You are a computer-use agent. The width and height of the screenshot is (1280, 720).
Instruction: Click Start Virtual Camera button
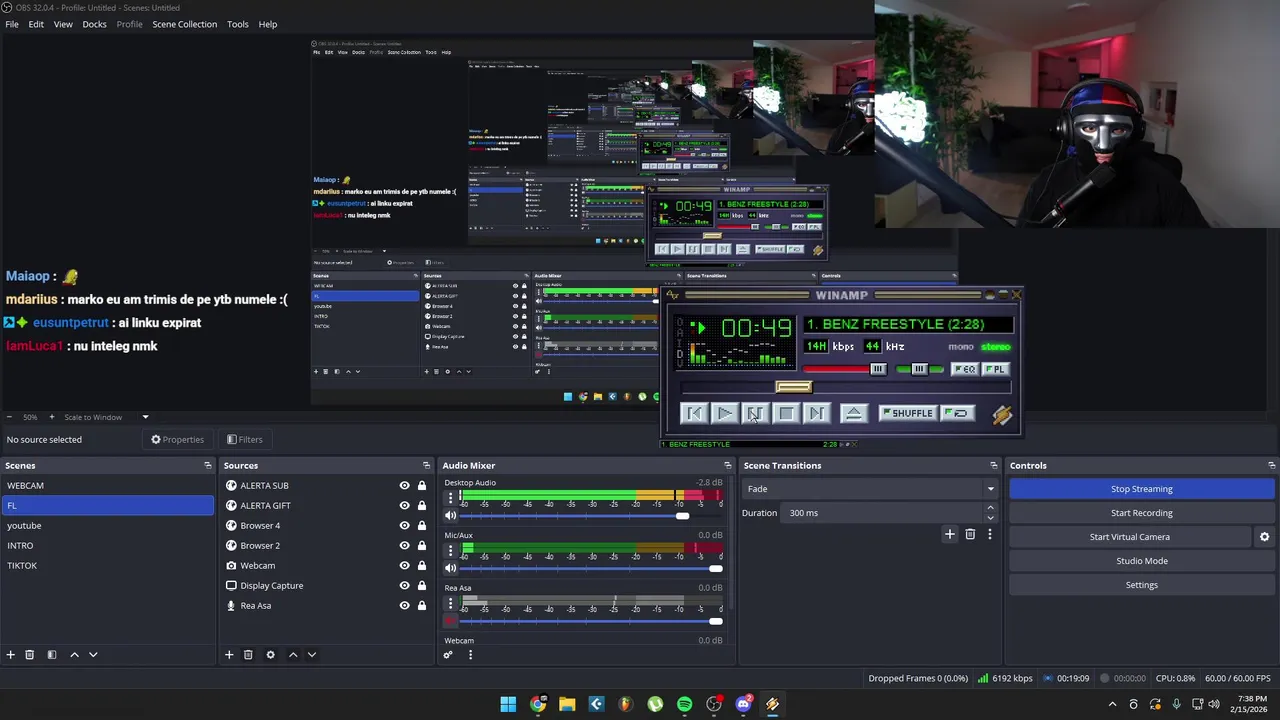coord(1129,537)
